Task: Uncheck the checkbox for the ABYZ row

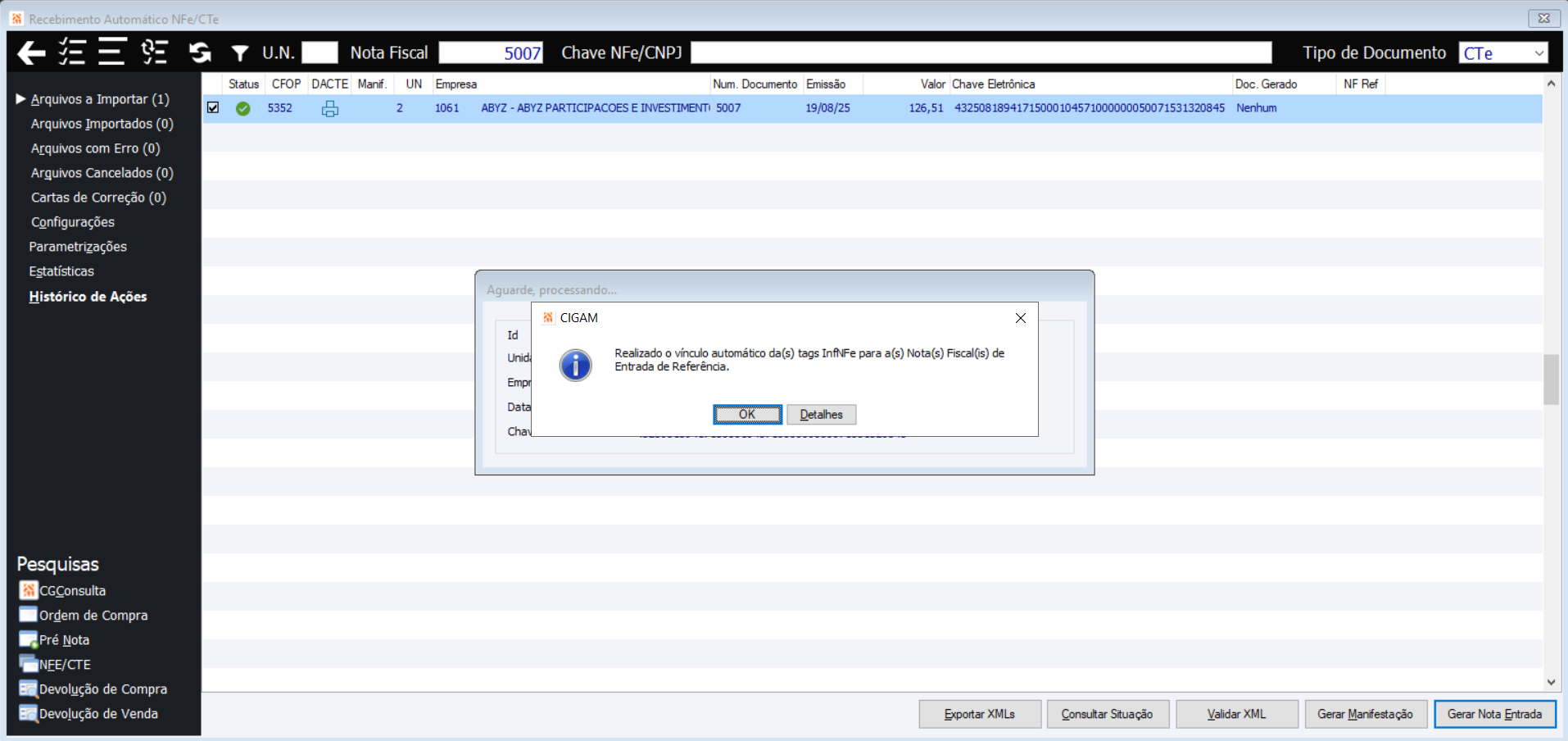Action: [213, 107]
